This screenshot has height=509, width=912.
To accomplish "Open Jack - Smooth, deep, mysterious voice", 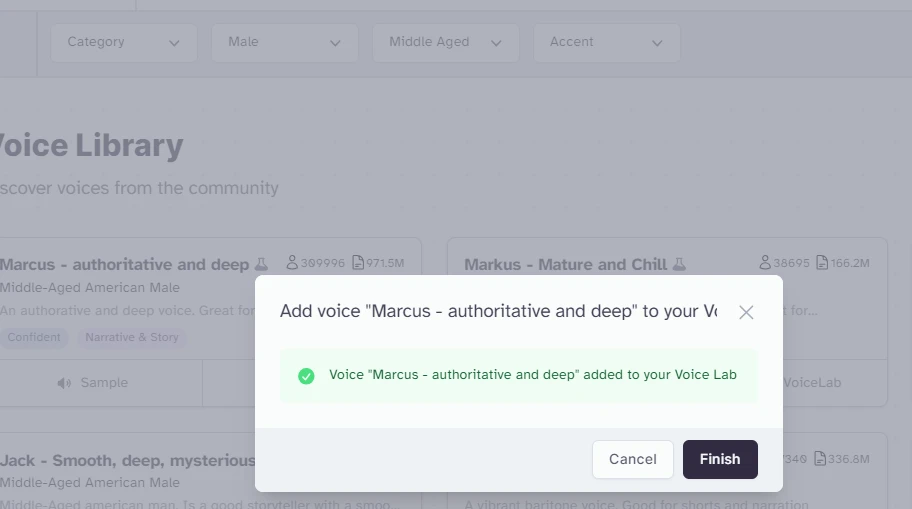I will pos(127,461).
